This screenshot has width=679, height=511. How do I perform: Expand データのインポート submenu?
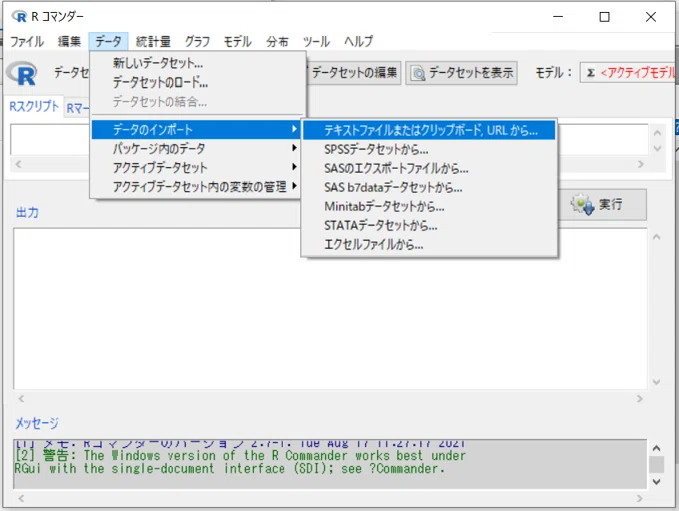(x=196, y=129)
